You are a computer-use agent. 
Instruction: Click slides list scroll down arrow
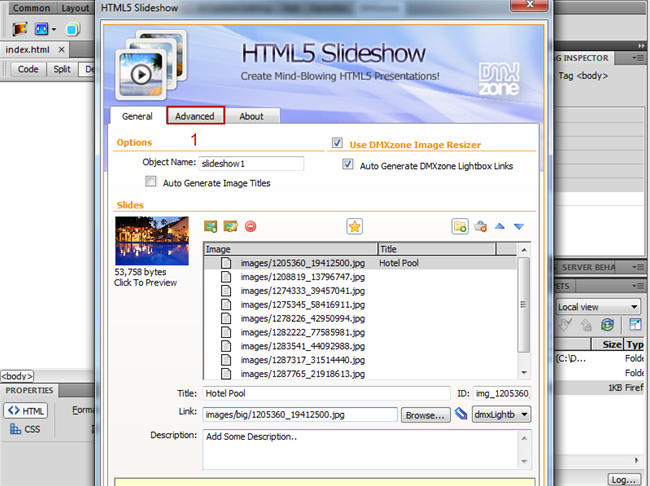click(x=524, y=372)
